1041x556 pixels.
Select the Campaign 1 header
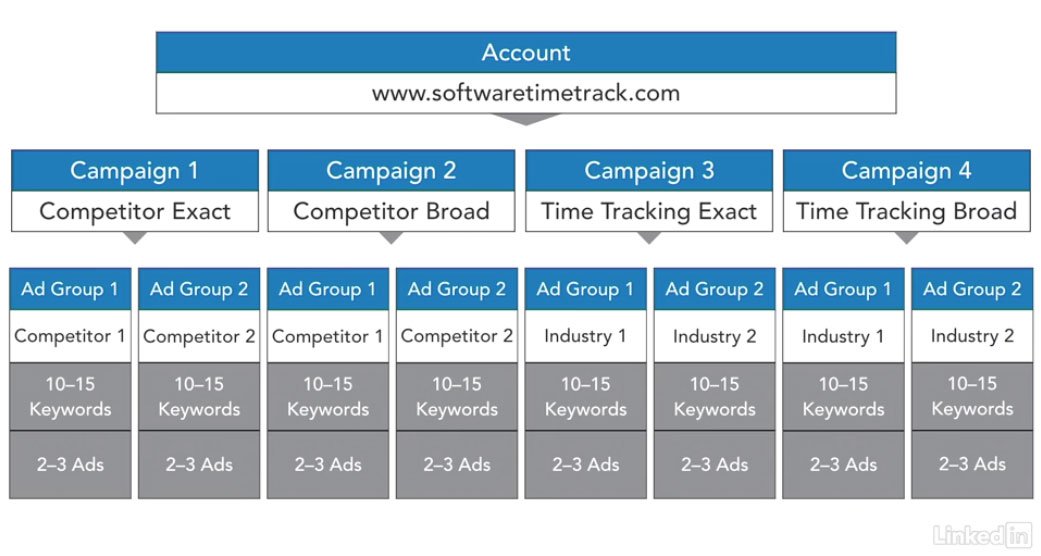click(x=134, y=171)
